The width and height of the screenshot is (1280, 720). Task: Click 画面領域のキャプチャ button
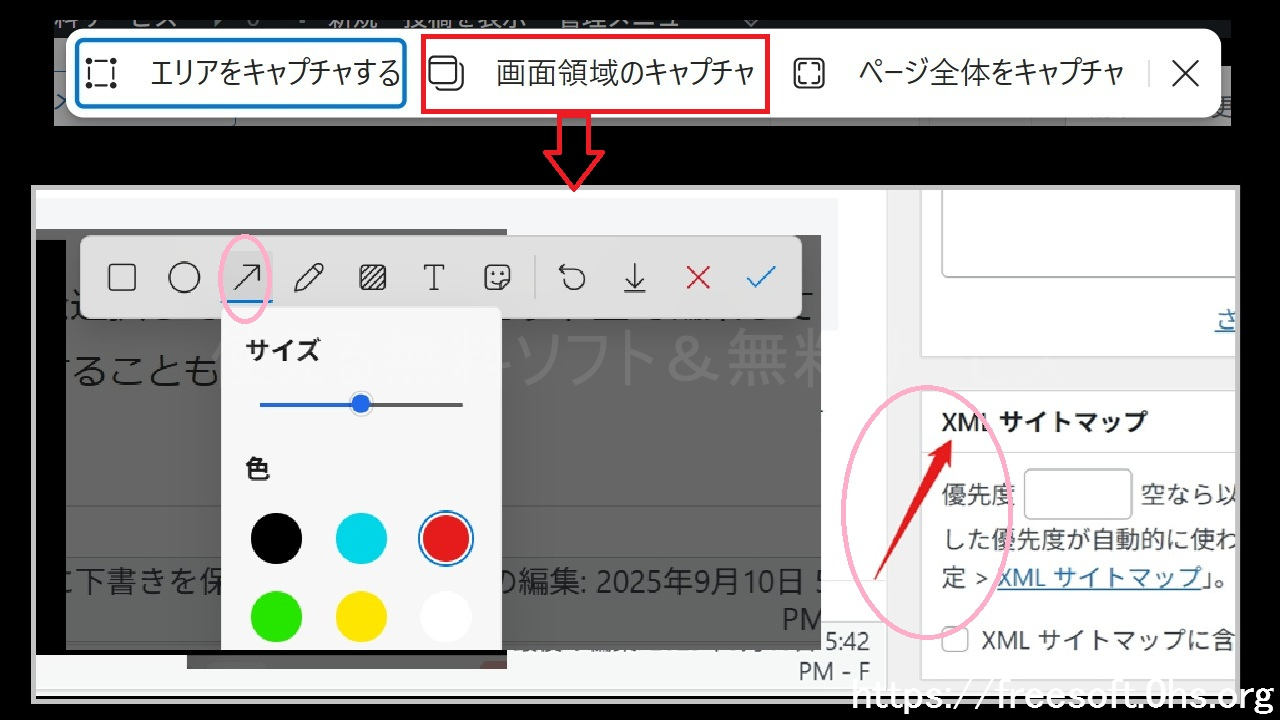(x=595, y=73)
